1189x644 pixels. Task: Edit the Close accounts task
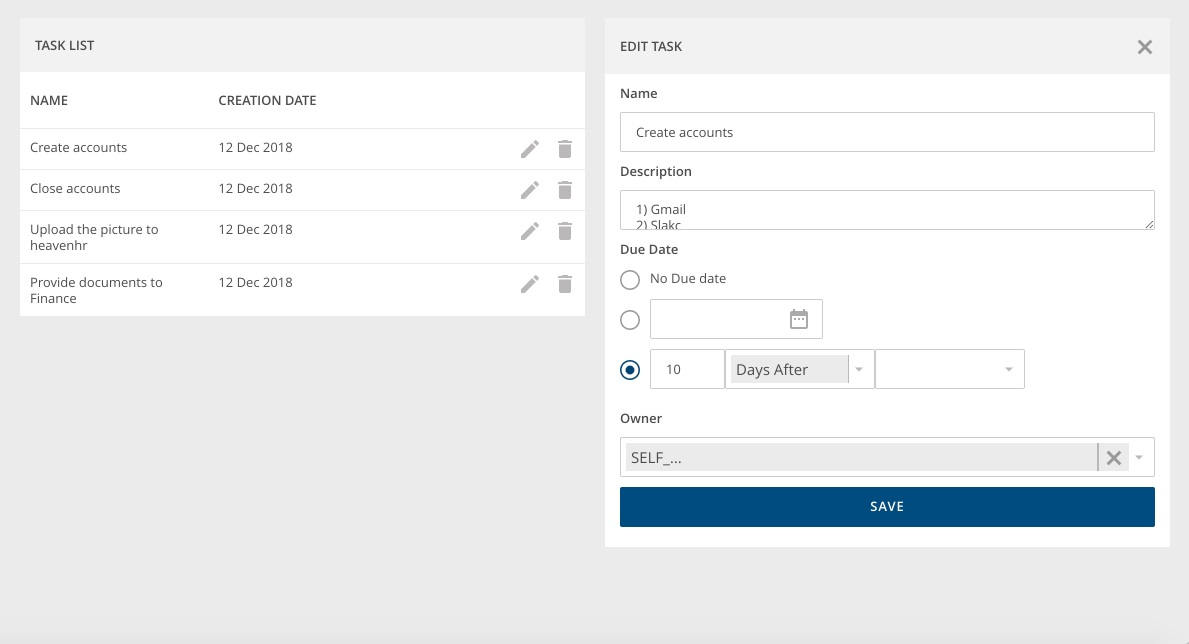tap(530, 189)
